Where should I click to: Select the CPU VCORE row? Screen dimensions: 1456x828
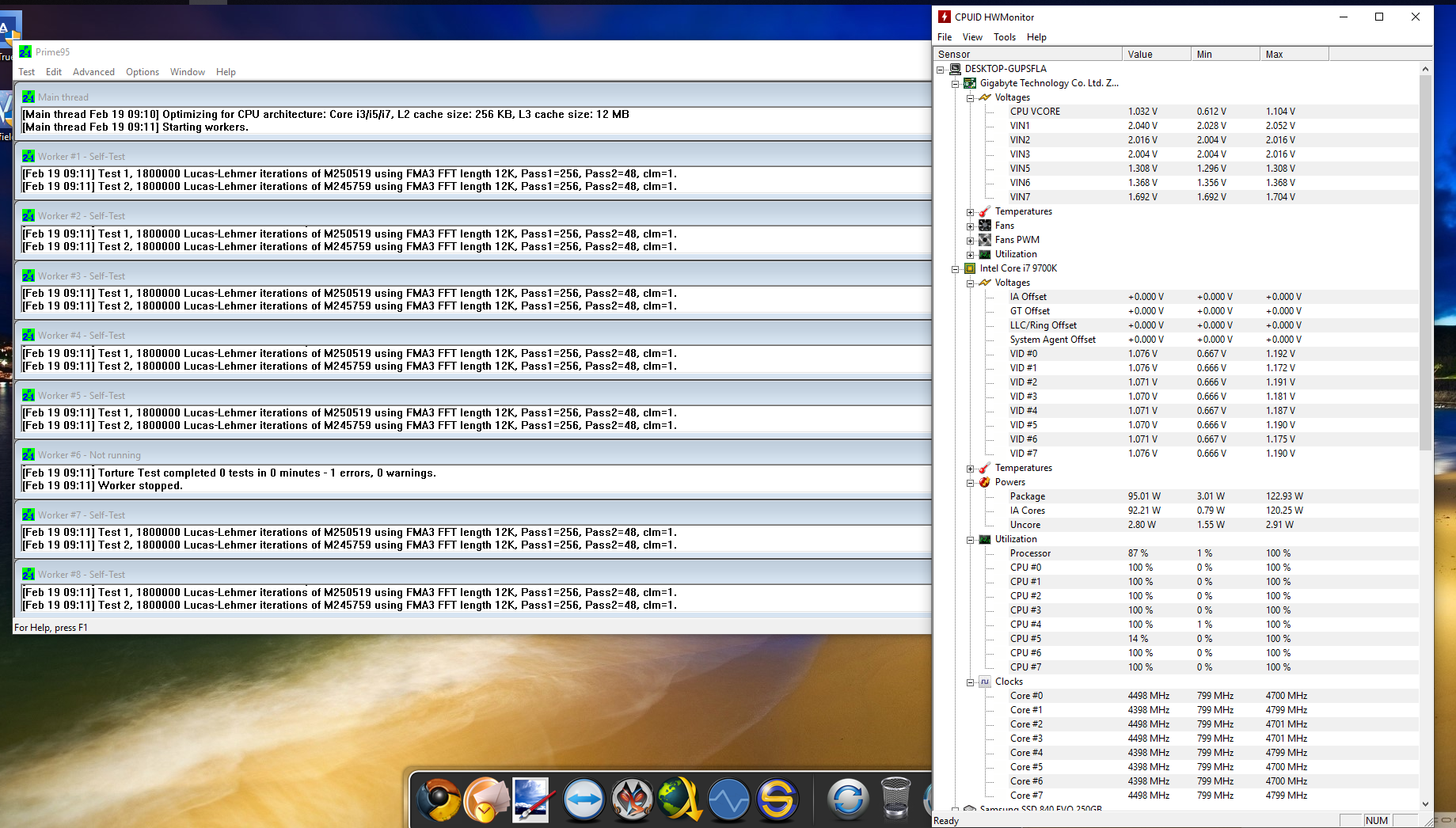[x=1177, y=112]
